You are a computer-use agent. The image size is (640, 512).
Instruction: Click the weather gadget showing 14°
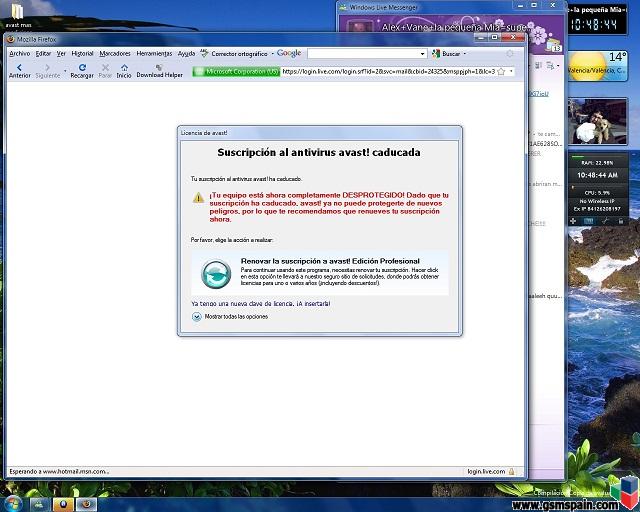[598, 66]
